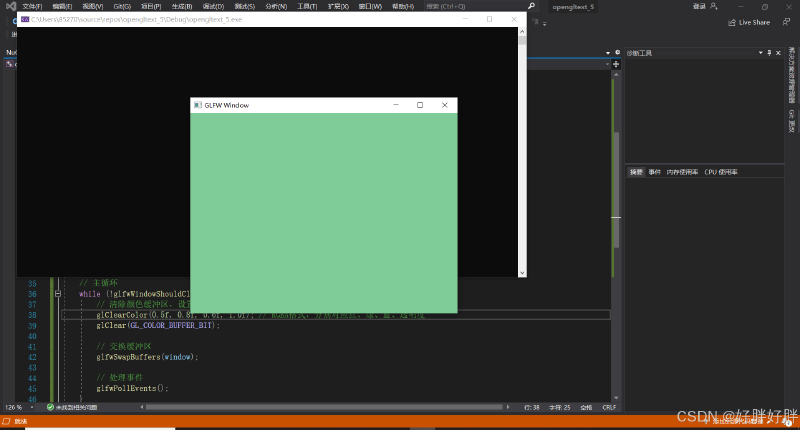Screen dimensions: 800x430
Task: Click the search magnifier icon
Action: [531, 6]
